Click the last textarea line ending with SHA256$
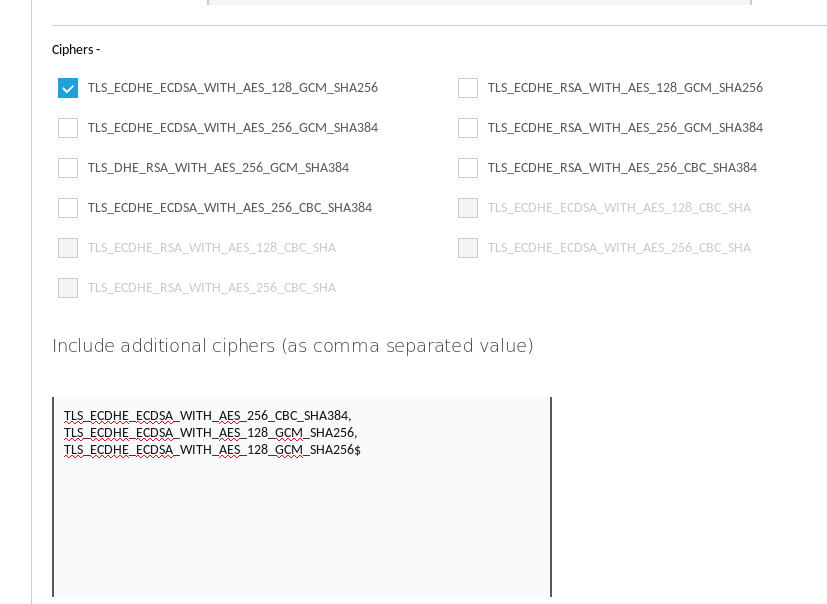This screenshot has height=604, width=827. [212, 450]
